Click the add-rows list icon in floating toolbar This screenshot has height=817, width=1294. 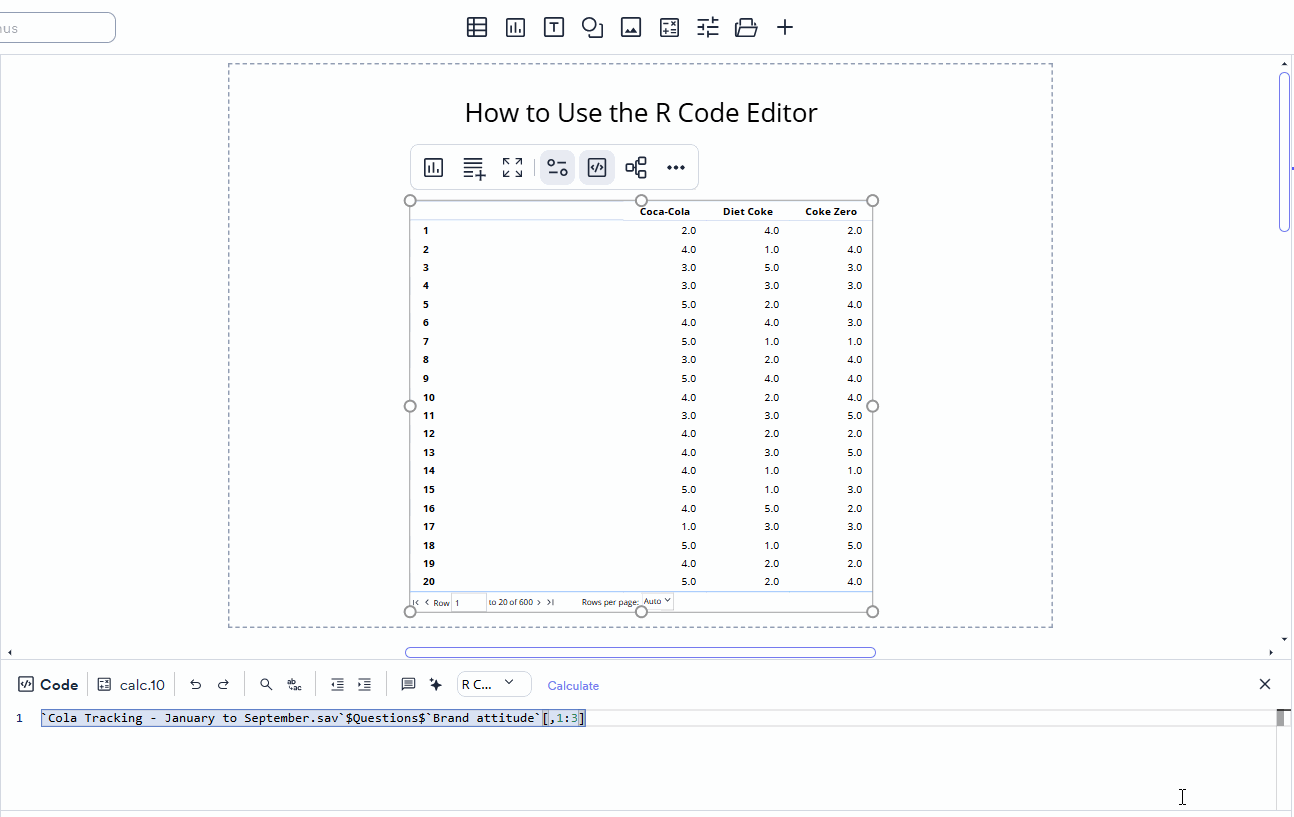[474, 168]
